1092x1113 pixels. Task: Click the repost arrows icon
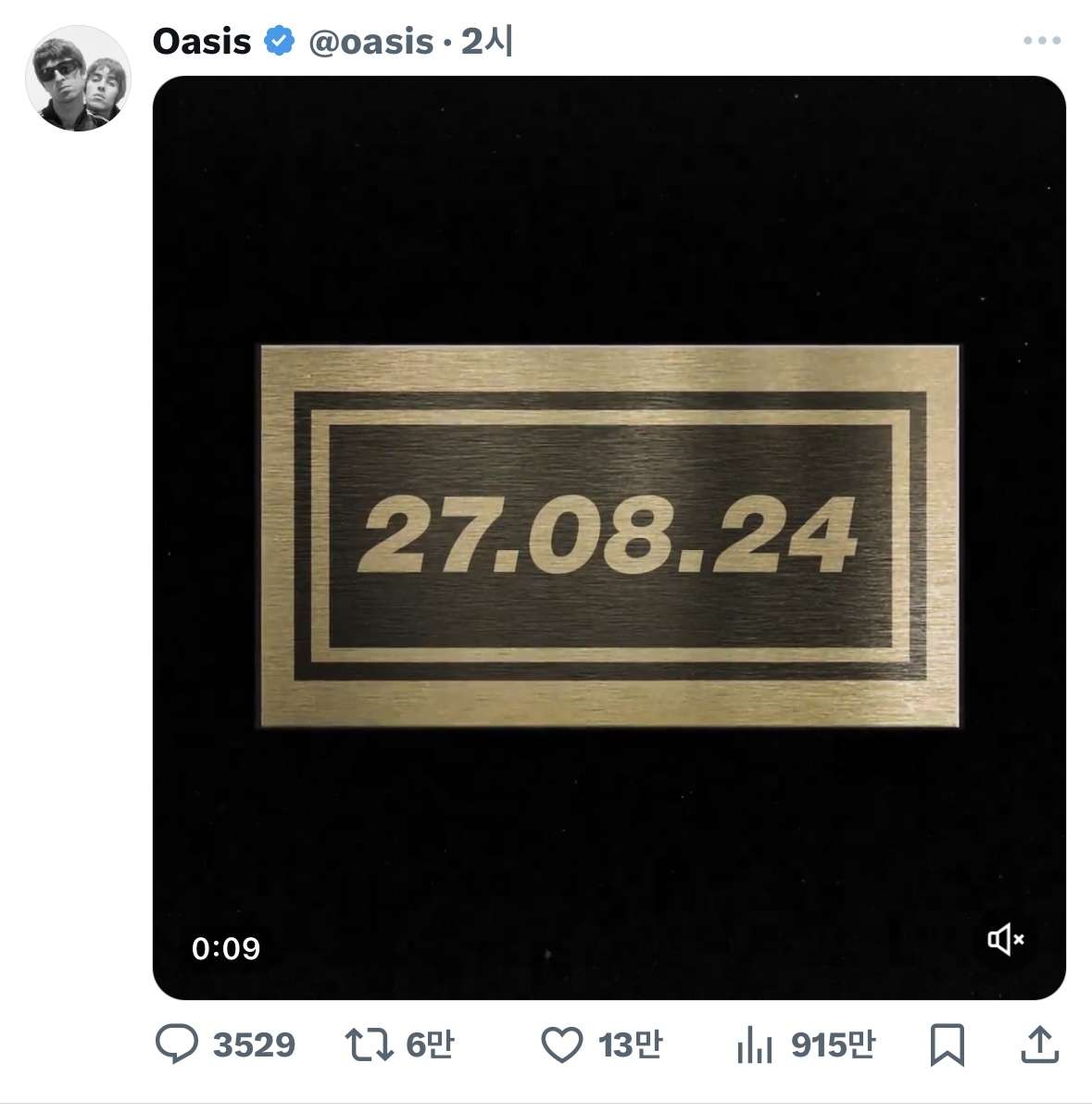coord(369,1045)
